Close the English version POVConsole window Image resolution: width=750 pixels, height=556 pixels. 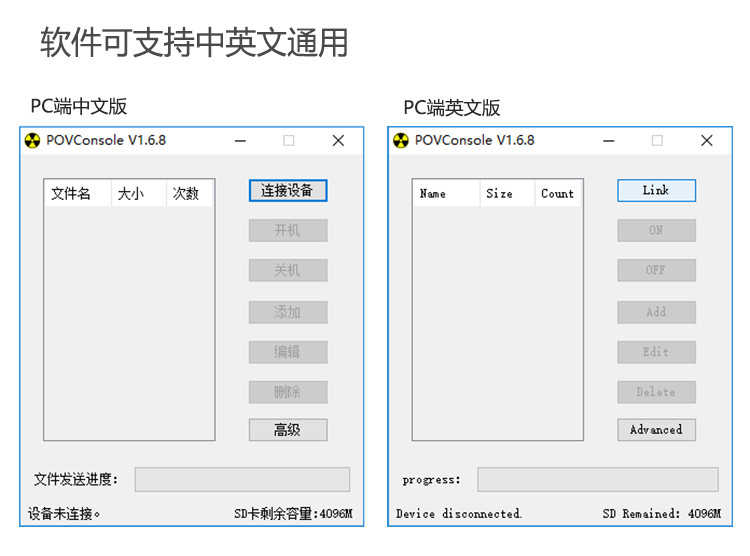pyautogui.click(x=707, y=141)
